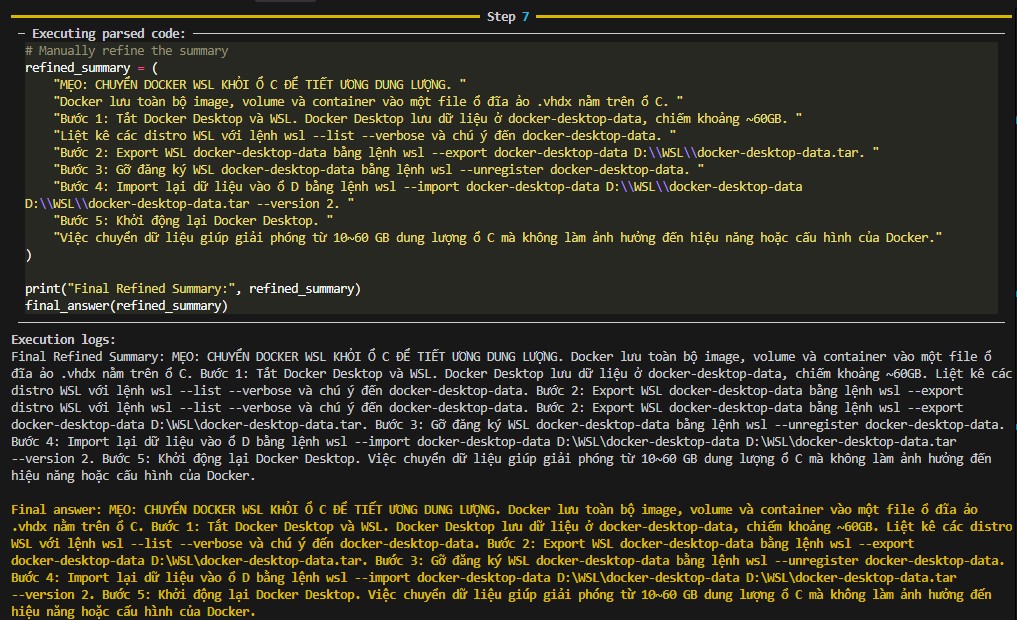This screenshot has width=1017, height=620.
Task: Click the "Bước 5: Khởi động lại" code string
Action: pos(193,221)
